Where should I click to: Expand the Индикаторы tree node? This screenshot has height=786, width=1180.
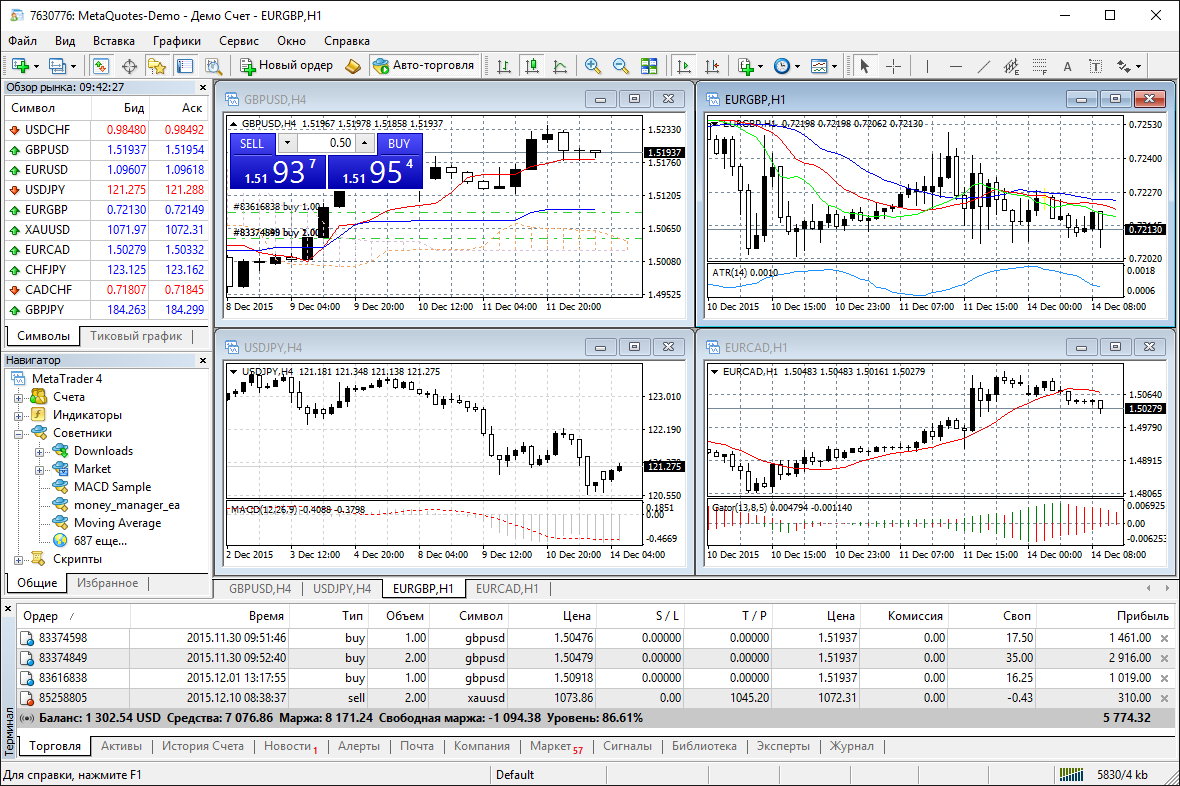click(19, 415)
